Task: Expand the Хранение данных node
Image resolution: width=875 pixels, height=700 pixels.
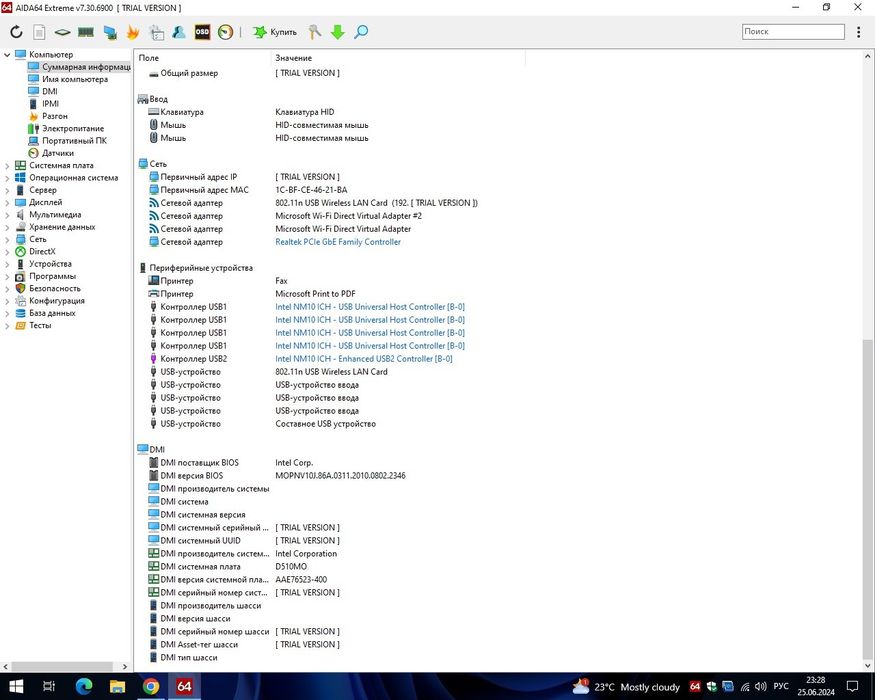Action: (x=7, y=227)
